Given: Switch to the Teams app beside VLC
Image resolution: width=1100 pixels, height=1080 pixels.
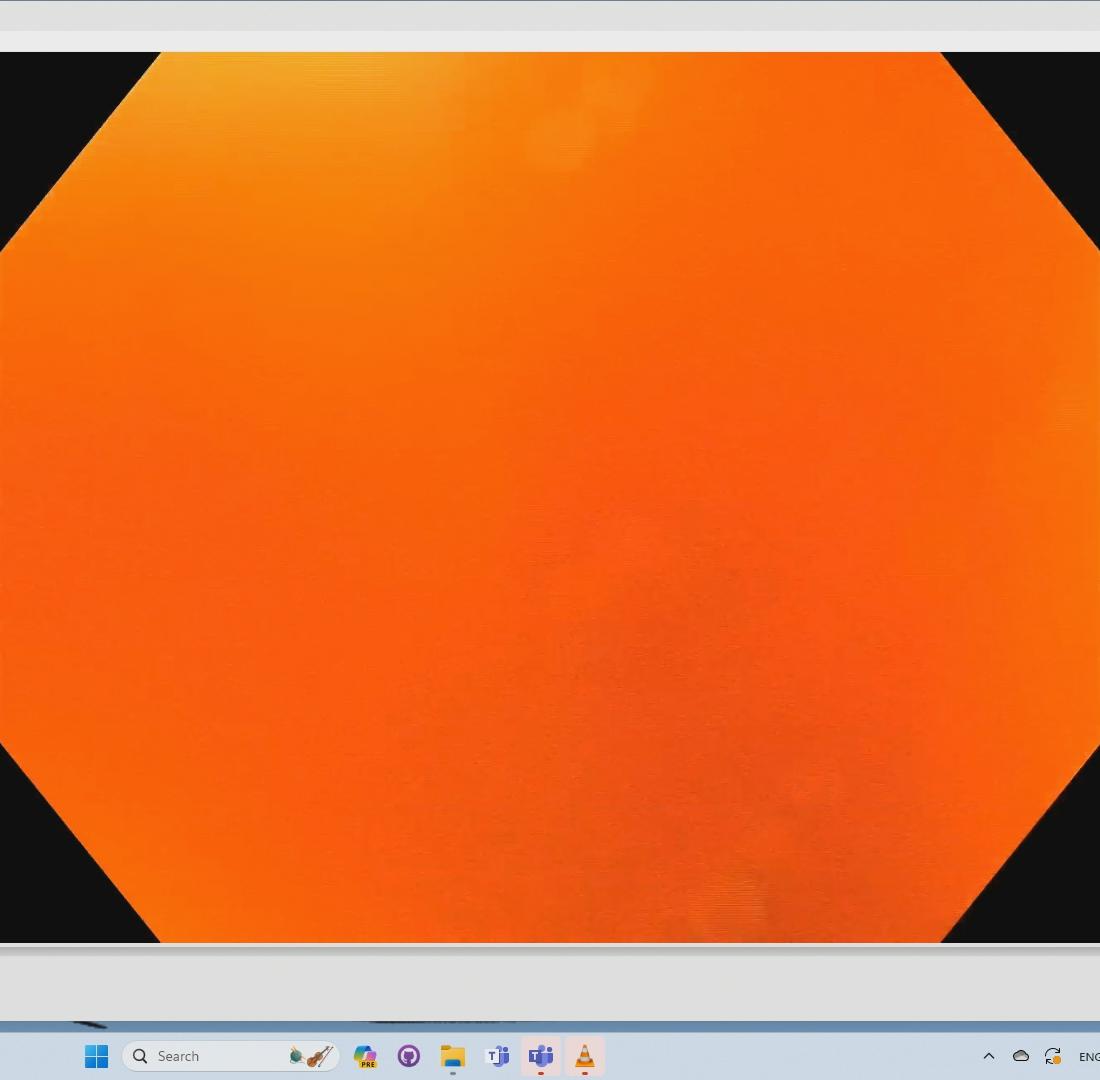Looking at the screenshot, I should tap(540, 1056).
